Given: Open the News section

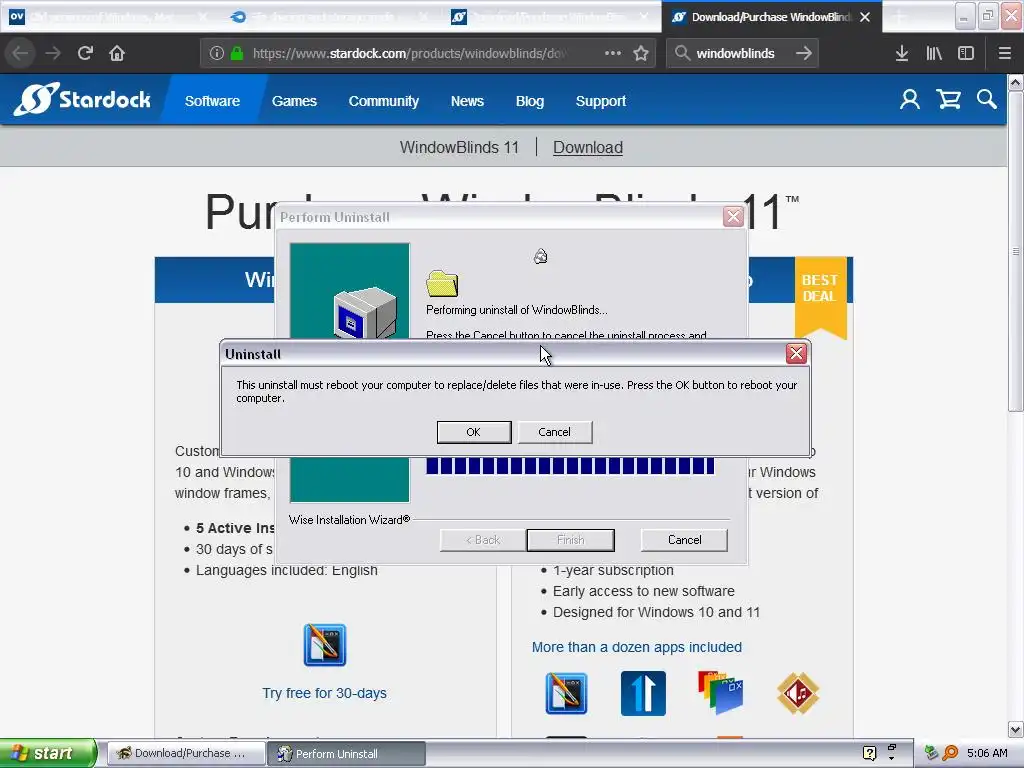Looking at the screenshot, I should click(x=467, y=101).
